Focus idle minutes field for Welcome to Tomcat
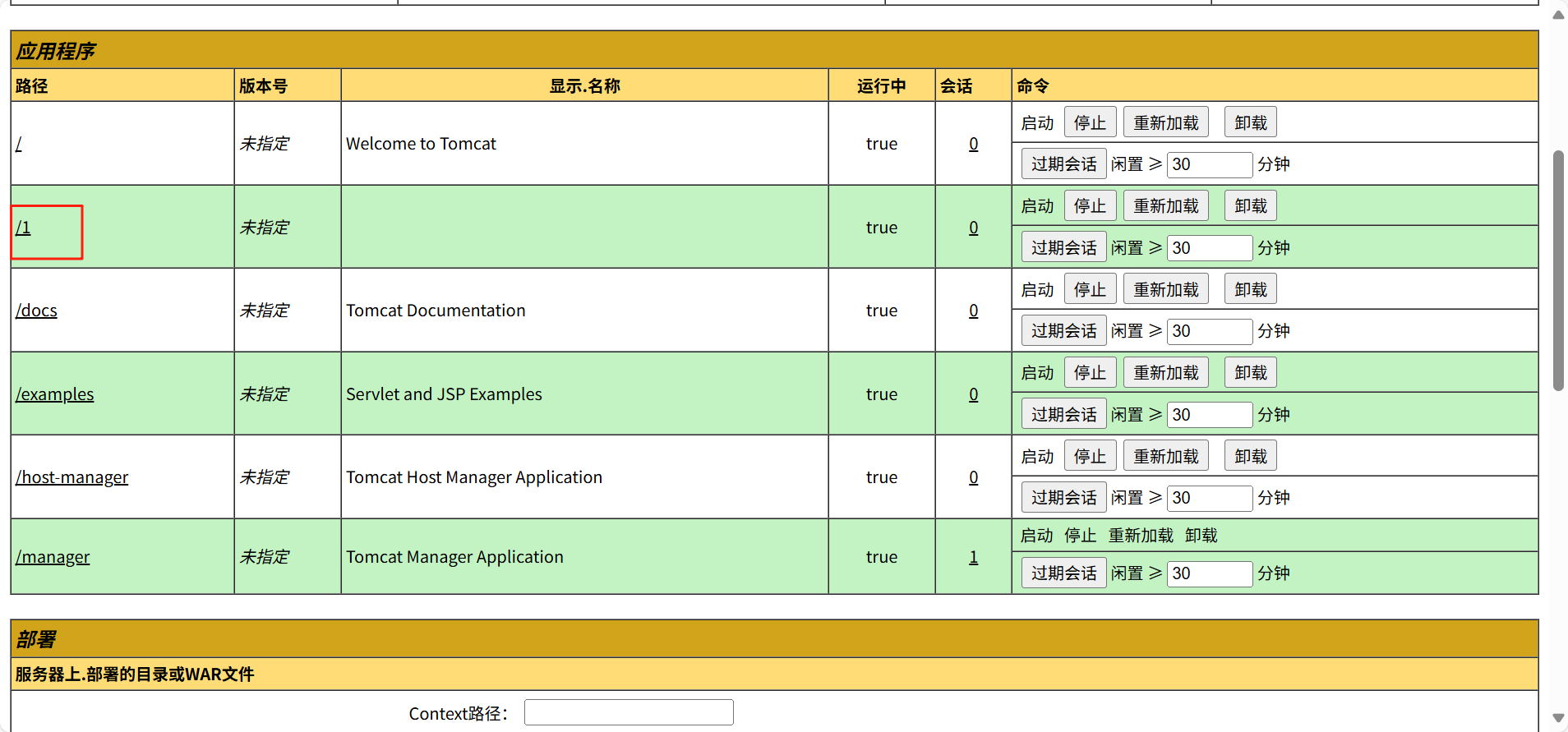The height and width of the screenshot is (732, 1568). coord(1210,164)
